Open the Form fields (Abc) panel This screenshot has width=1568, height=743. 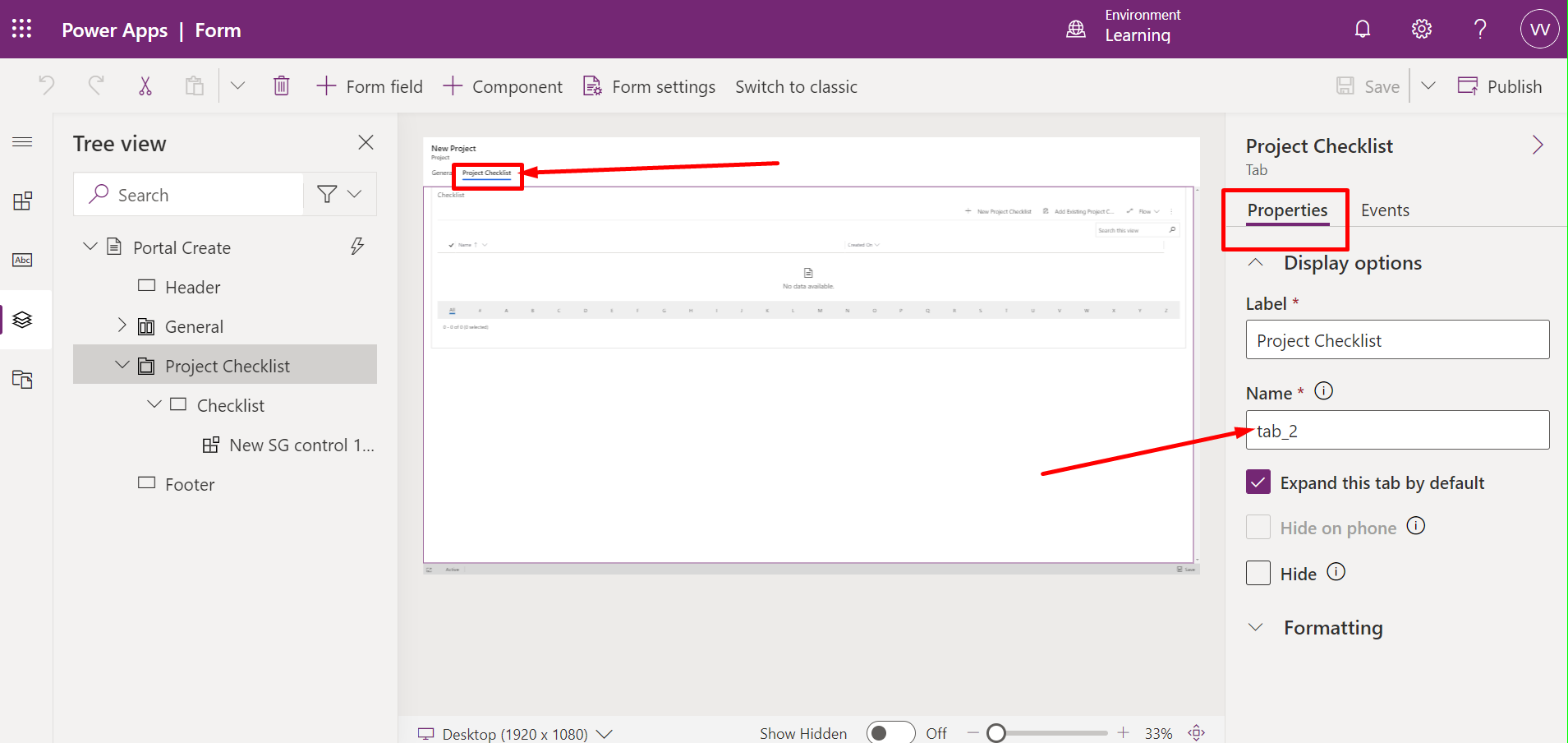22,260
